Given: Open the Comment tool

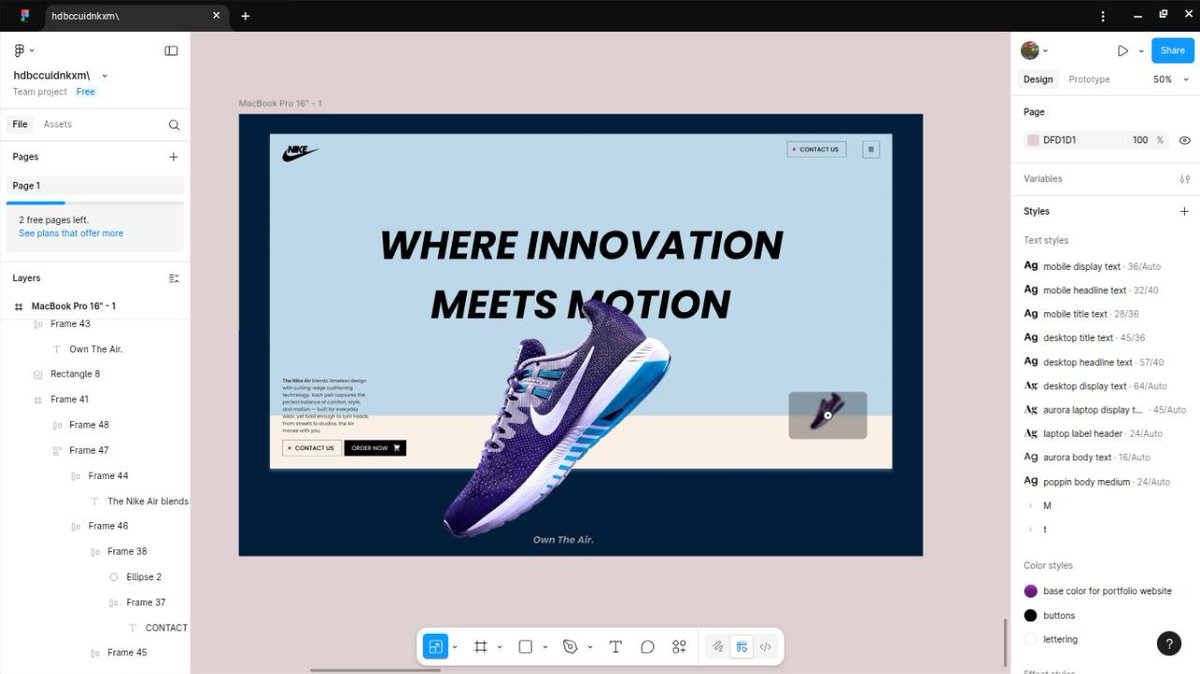Looking at the screenshot, I should [x=647, y=646].
